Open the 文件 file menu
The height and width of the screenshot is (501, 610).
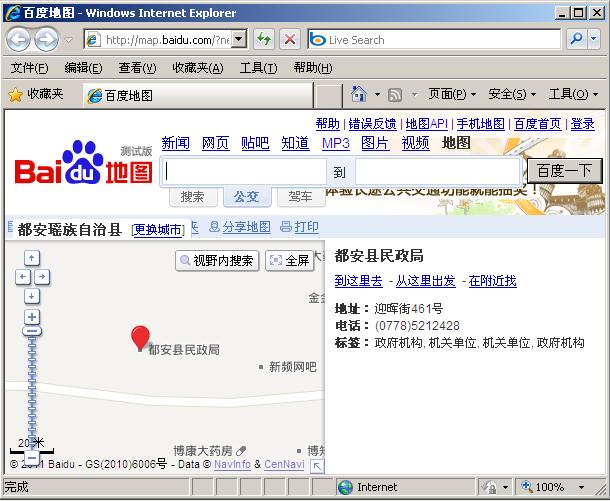pyautogui.click(x=29, y=68)
